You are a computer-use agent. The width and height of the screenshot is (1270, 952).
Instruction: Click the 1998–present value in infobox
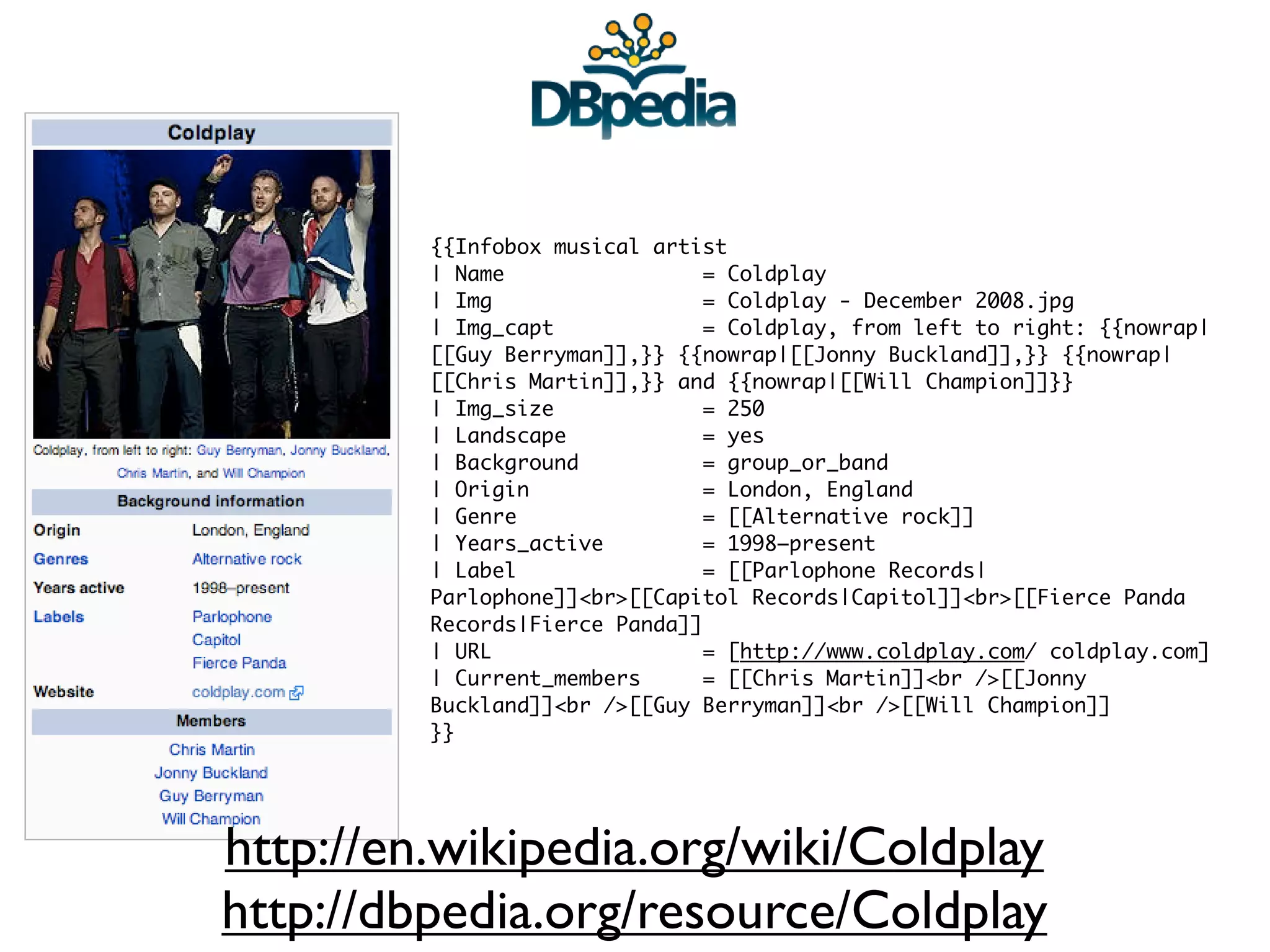241,588
